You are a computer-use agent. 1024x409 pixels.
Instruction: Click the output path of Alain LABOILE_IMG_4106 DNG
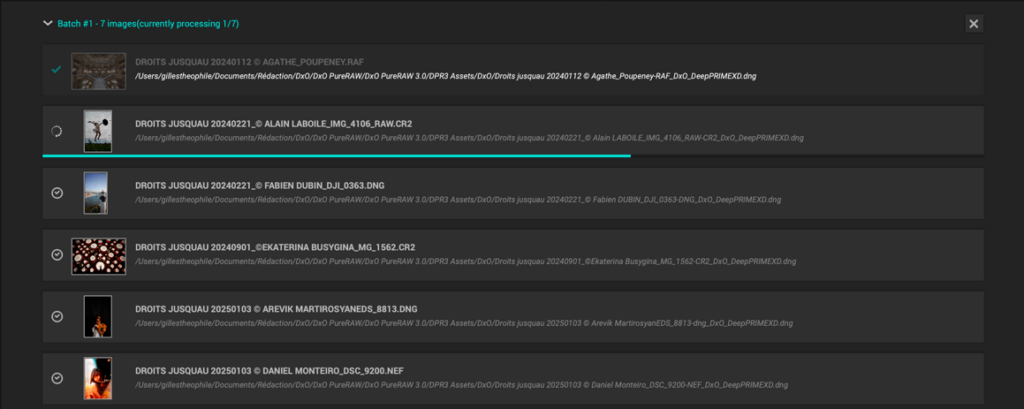pos(470,138)
